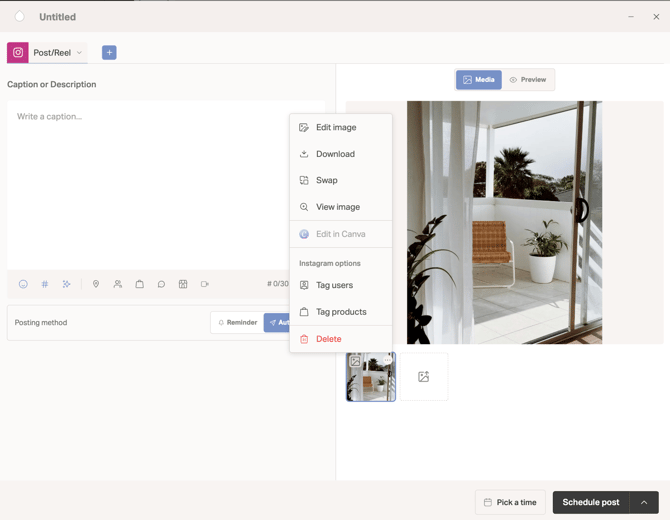Click the Untitled post title
Screen dimensions: 670x520
(58, 17)
